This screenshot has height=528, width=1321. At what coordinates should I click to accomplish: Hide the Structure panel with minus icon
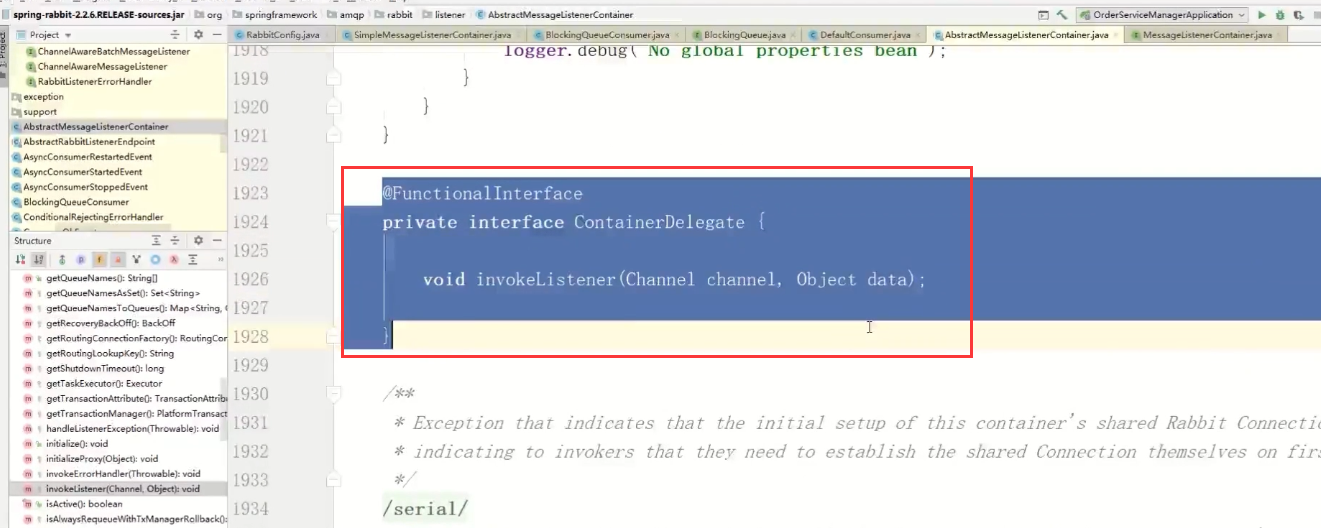pos(216,241)
